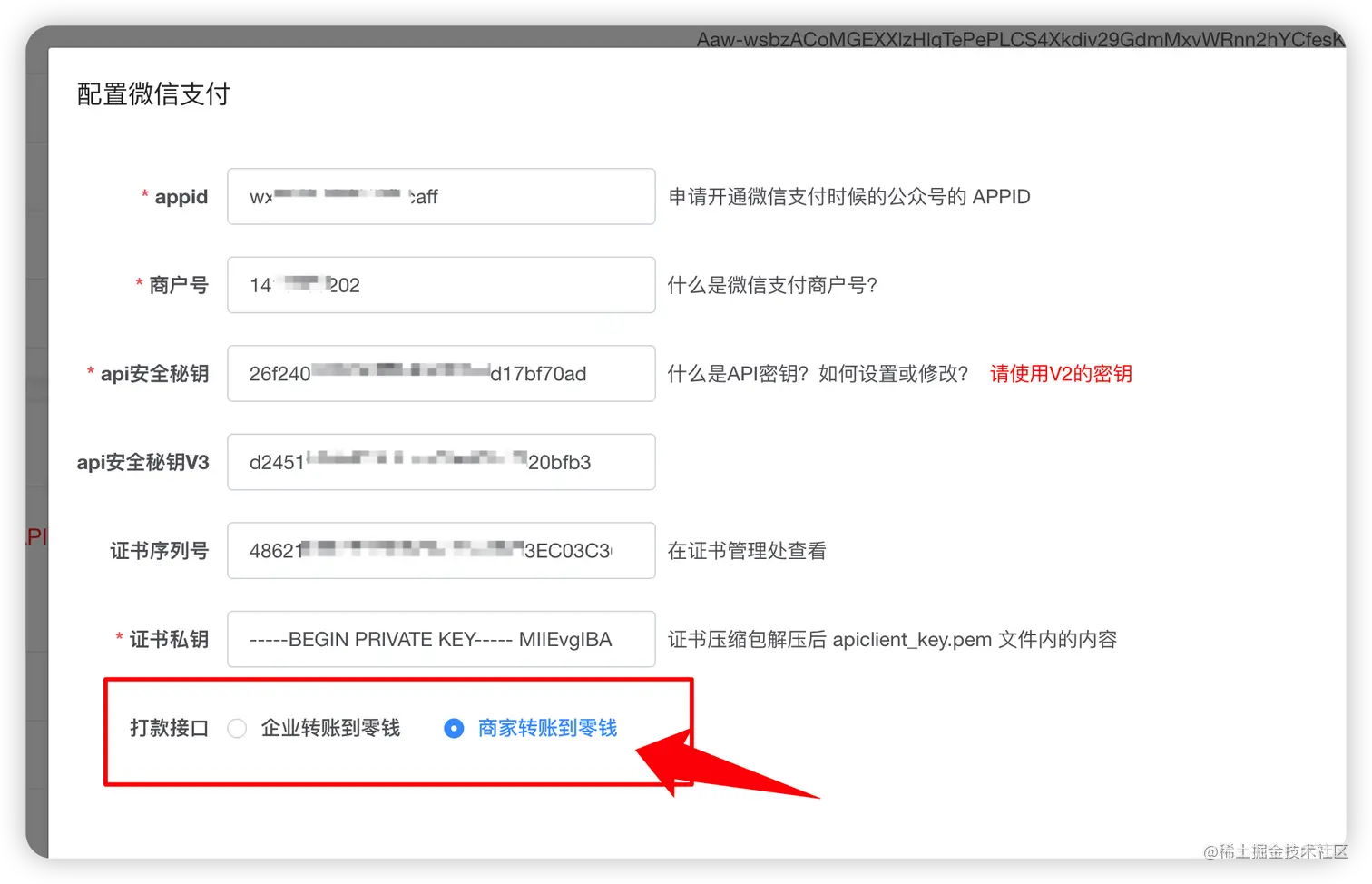Focus the 证书序列号 input field
The height and width of the screenshot is (884, 1372).
click(x=441, y=550)
